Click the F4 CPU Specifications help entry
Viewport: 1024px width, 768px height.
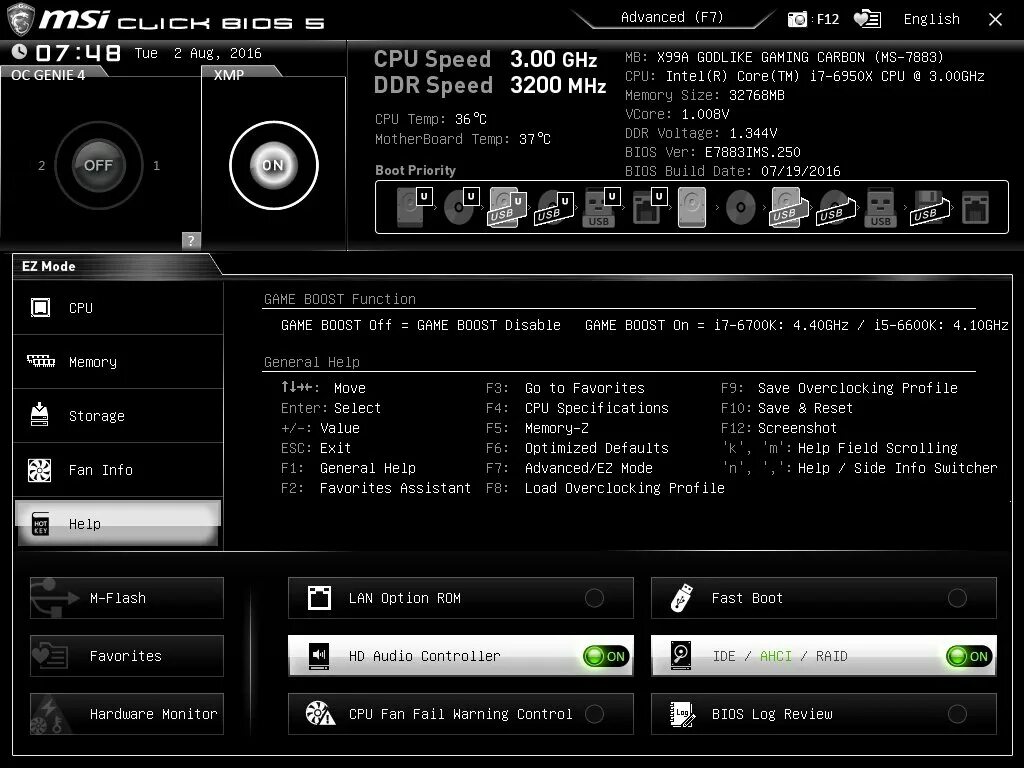pyautogui.click(x=577, y=408)
